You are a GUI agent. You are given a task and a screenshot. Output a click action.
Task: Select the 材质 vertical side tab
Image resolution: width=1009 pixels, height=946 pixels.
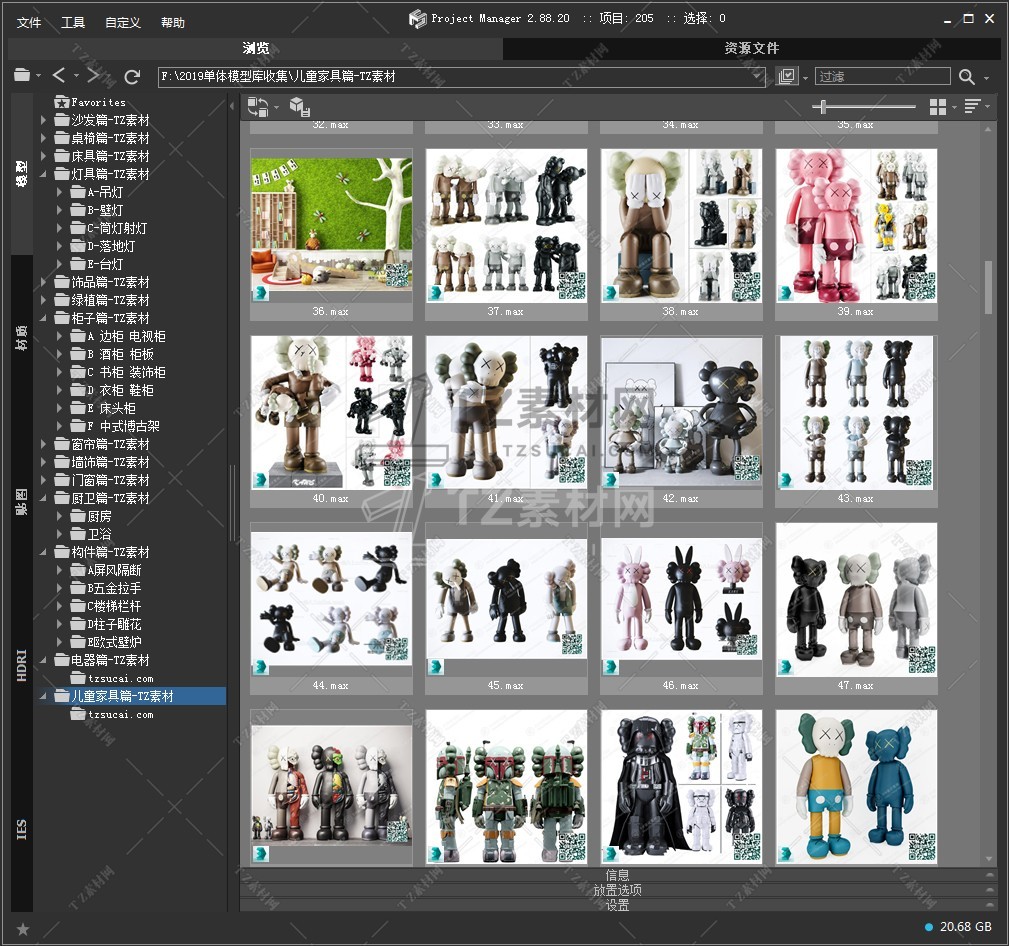tap(21, 339)
